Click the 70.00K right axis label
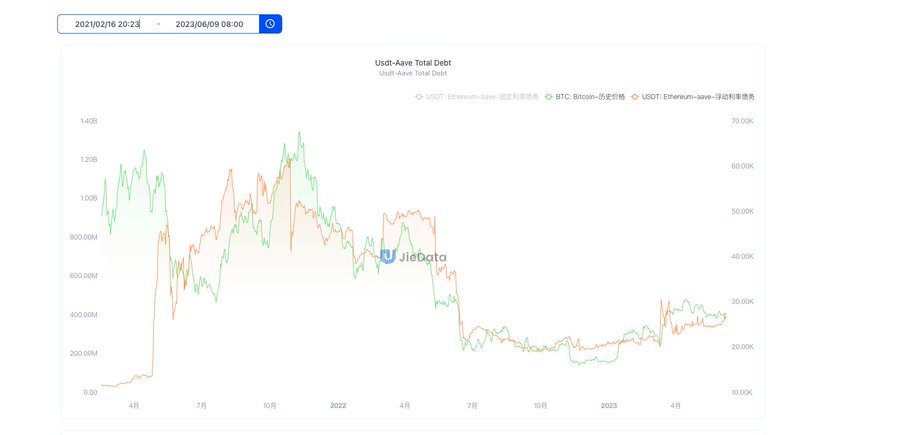The width and height of the screenshot is (900, 435). pyautogui.click(x=742, y=121)
